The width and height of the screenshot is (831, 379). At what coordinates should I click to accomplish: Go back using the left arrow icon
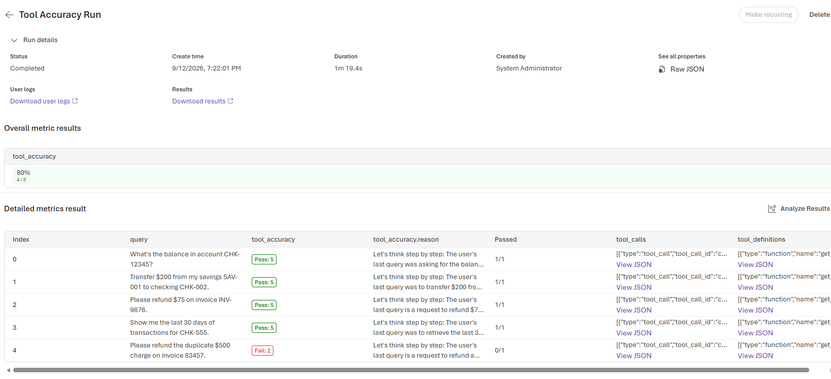[9, 15]
